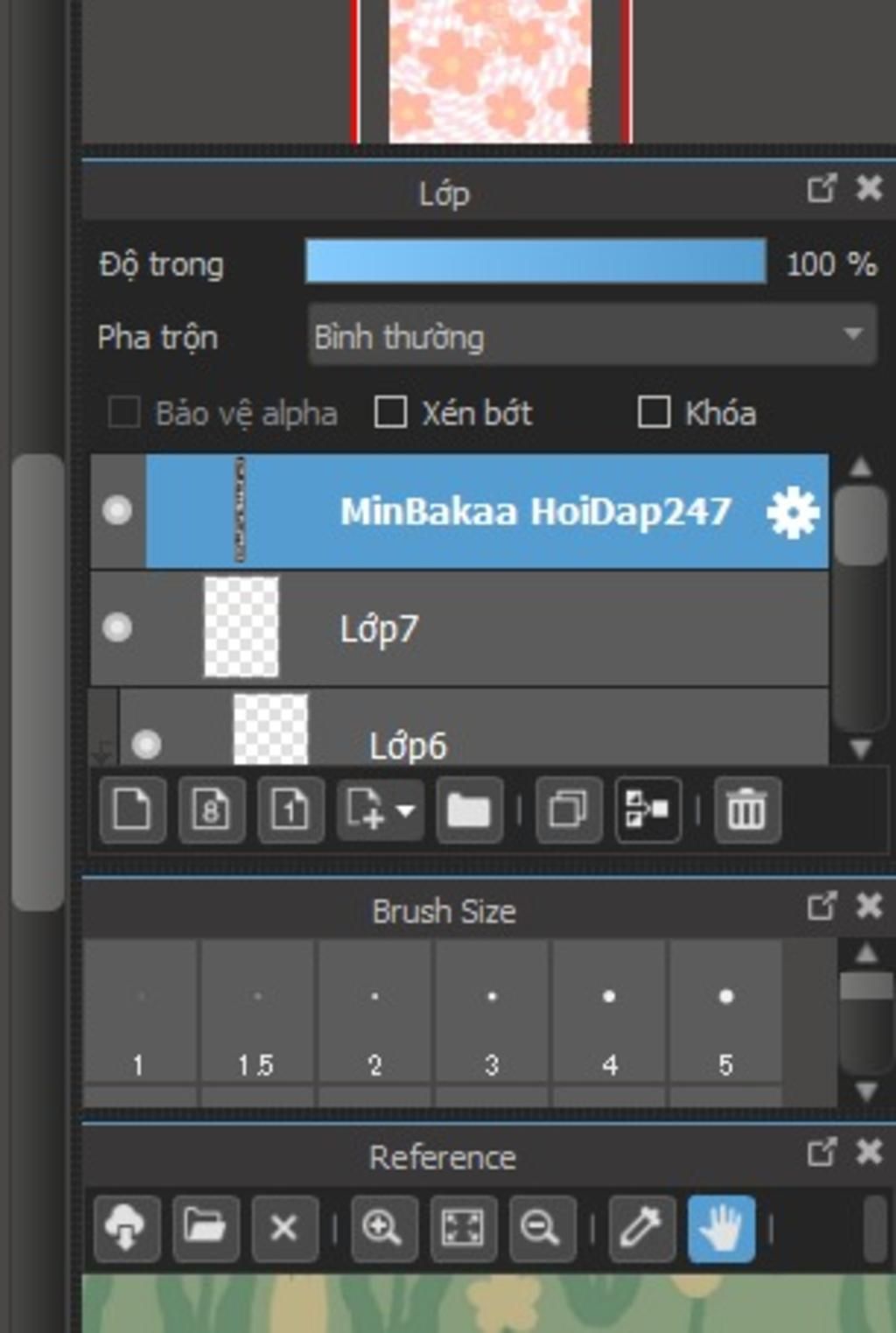Add a new 8-bit layer
The image size is (896, 1333).
211,810
